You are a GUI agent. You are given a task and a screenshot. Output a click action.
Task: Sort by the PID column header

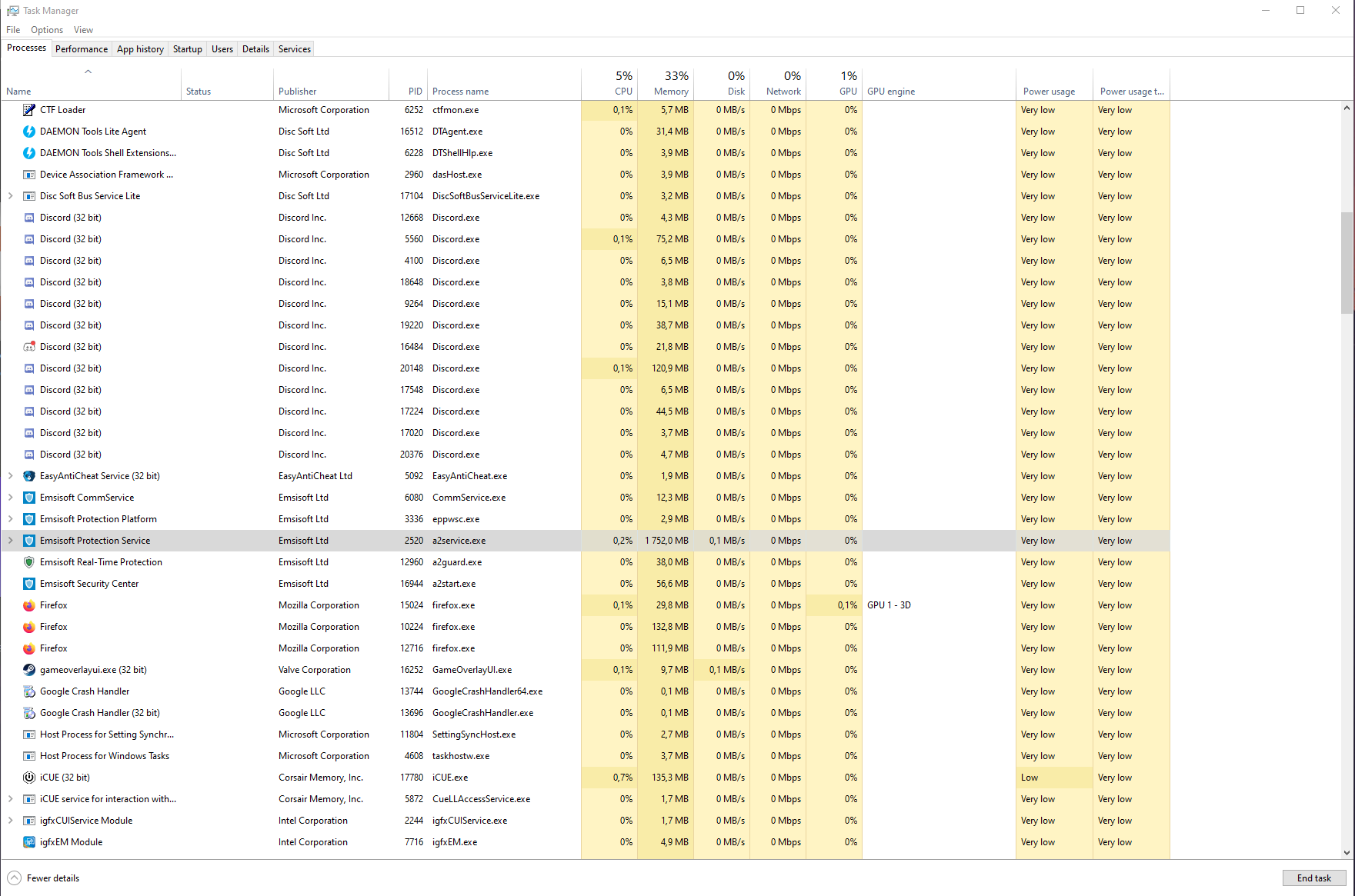(409, 83)
